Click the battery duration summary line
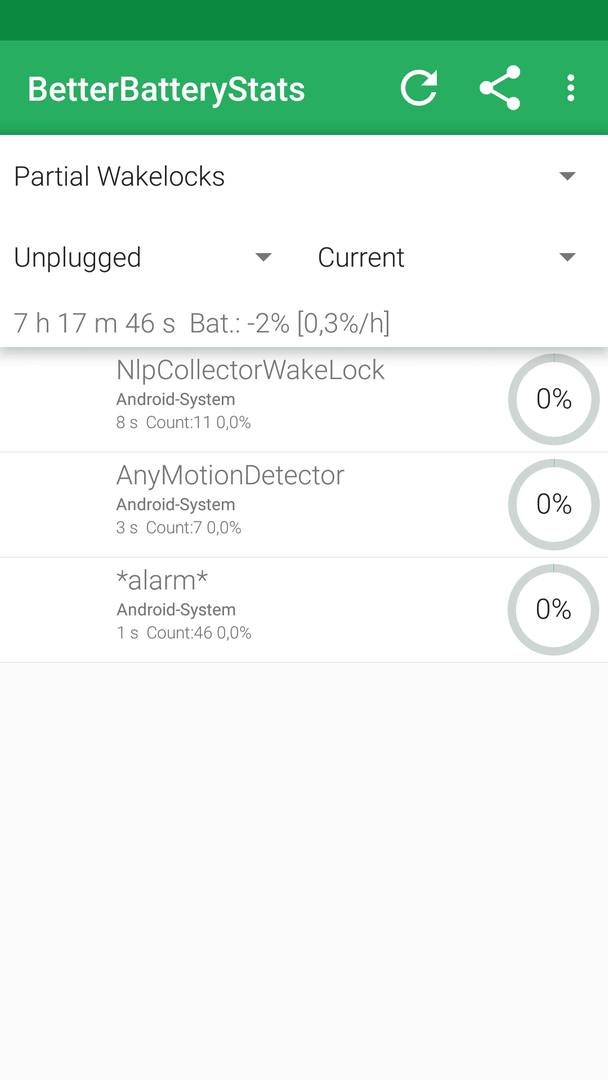The height and width of the screenshot is (1080, 608). [x=202, y=323]
